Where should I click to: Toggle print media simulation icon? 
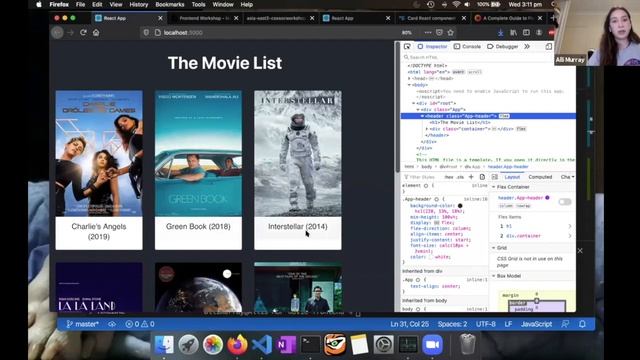pos(482,177)
